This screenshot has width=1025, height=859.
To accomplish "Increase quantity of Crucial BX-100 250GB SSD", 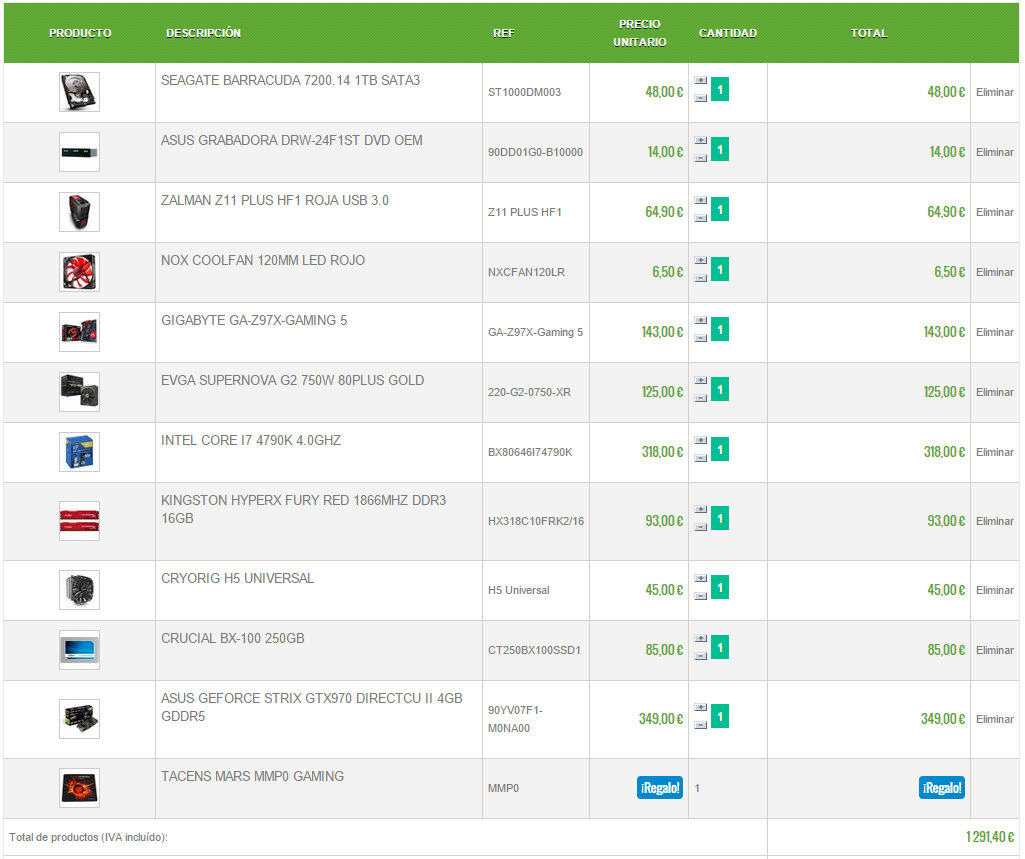I will pos(700,639).
